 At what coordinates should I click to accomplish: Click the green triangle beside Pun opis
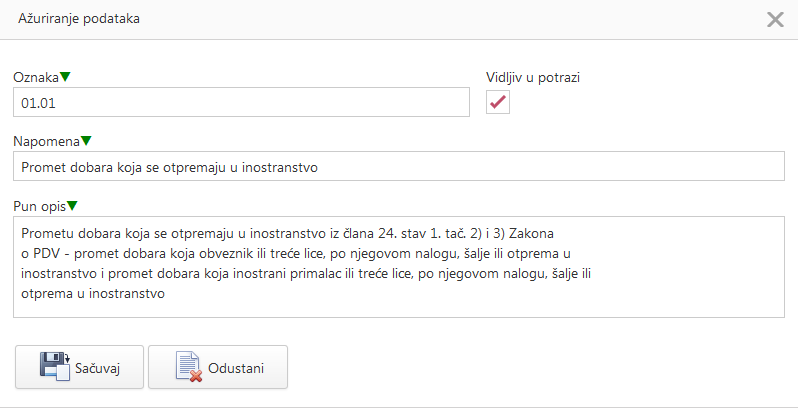click(x=73, y=206)
